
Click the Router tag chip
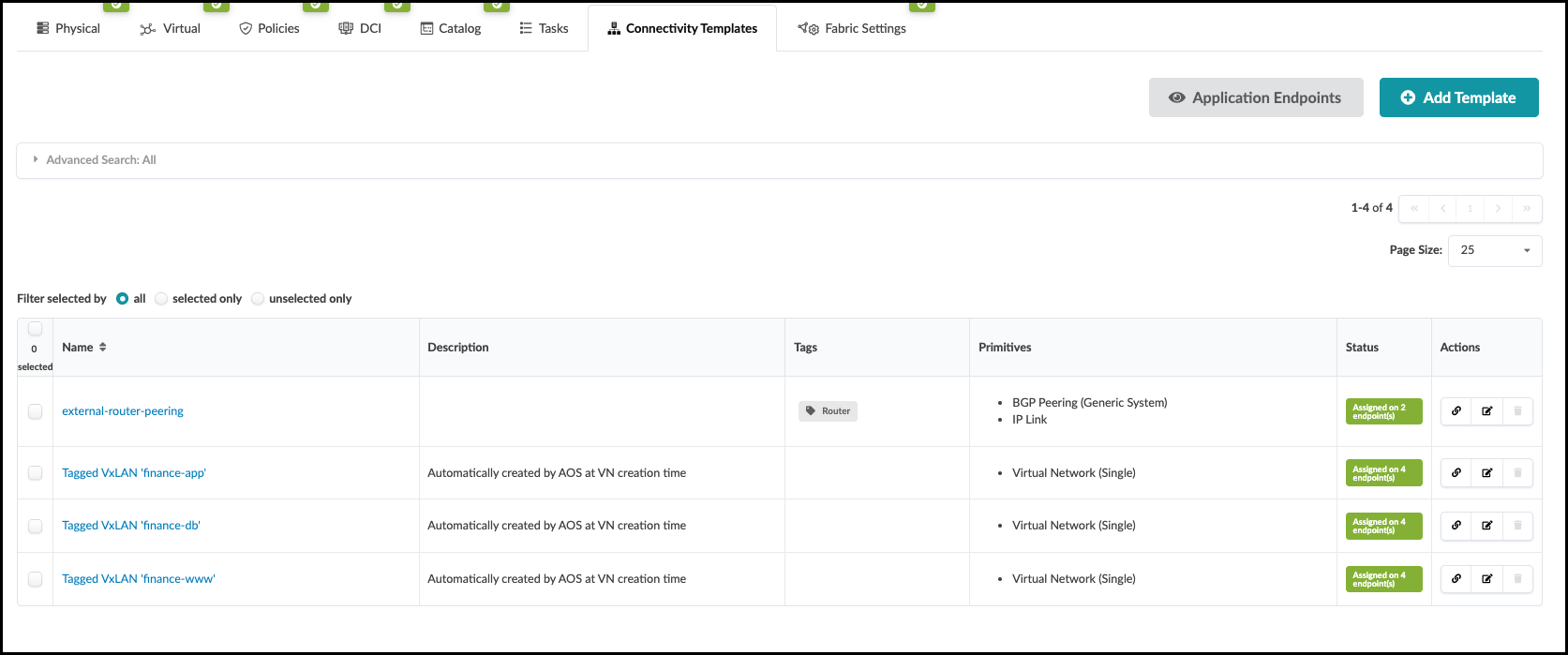pos(828,411)
